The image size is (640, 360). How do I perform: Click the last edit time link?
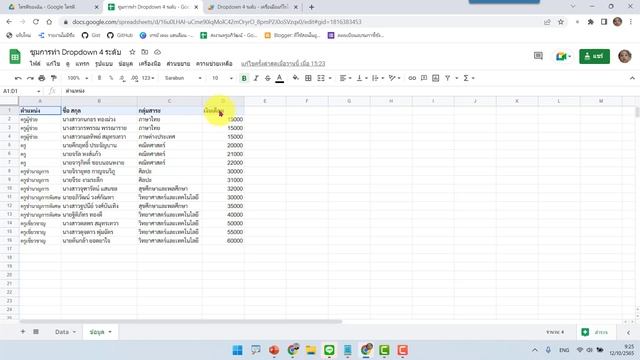point(283,64)
